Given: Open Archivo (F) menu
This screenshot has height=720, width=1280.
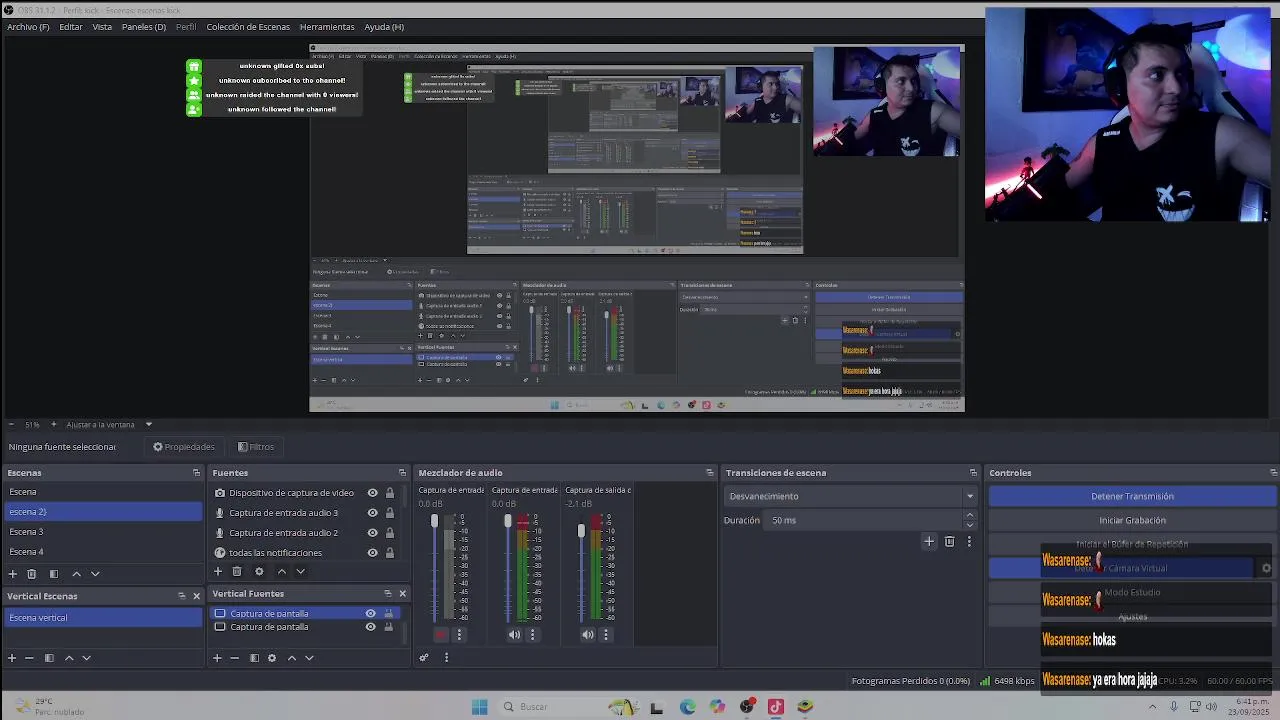Looking at the screenshot, I should point(28,27).
